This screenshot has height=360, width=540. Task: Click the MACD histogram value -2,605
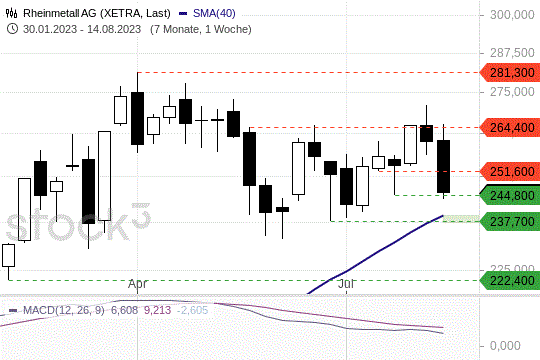[x=193, y=310]
